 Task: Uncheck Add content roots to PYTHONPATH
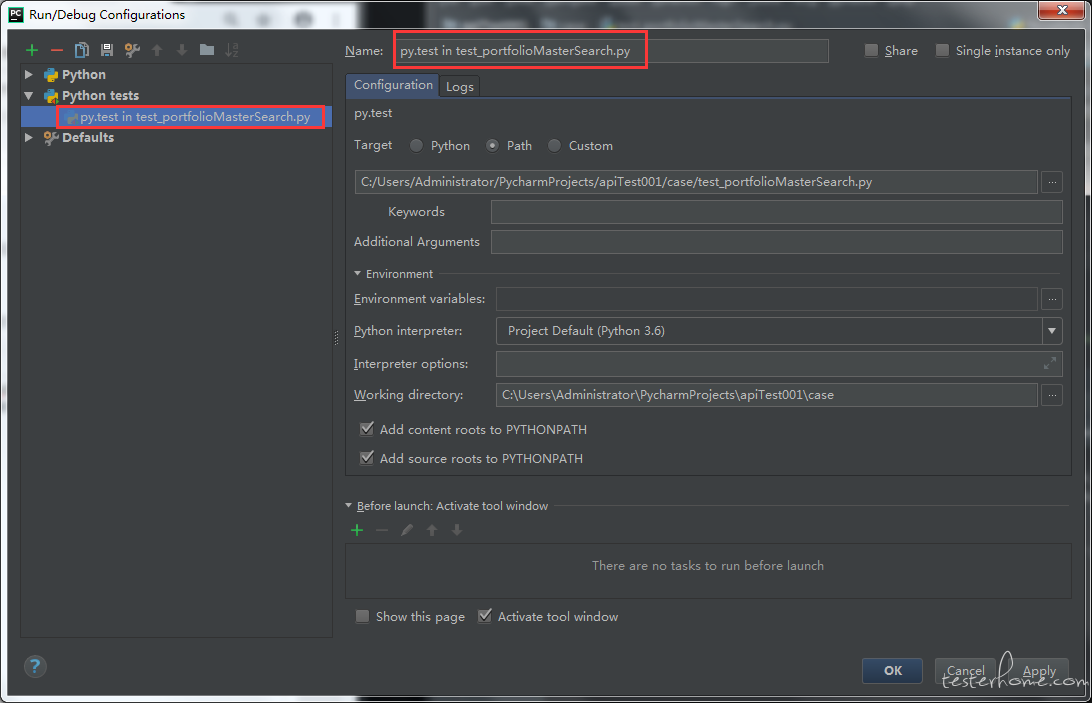tap(366, 429)
